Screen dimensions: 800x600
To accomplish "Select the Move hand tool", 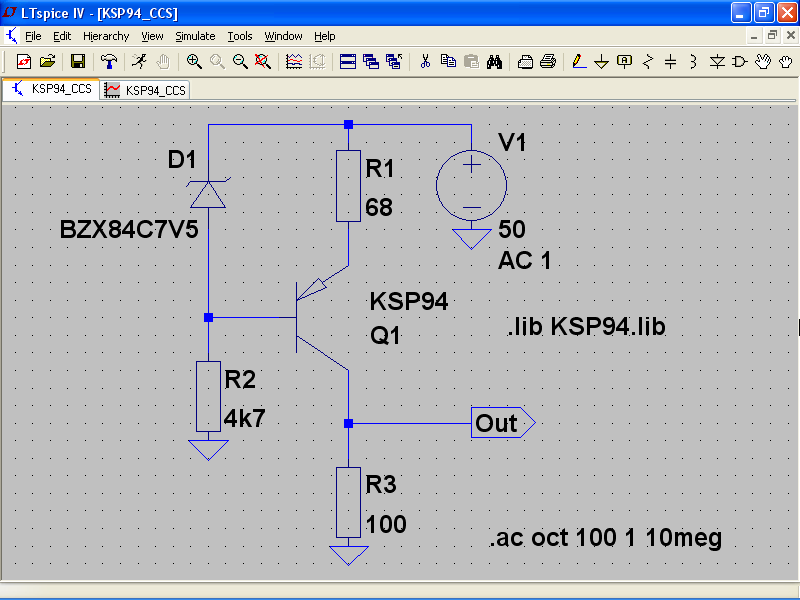I will tap(763, 62).
